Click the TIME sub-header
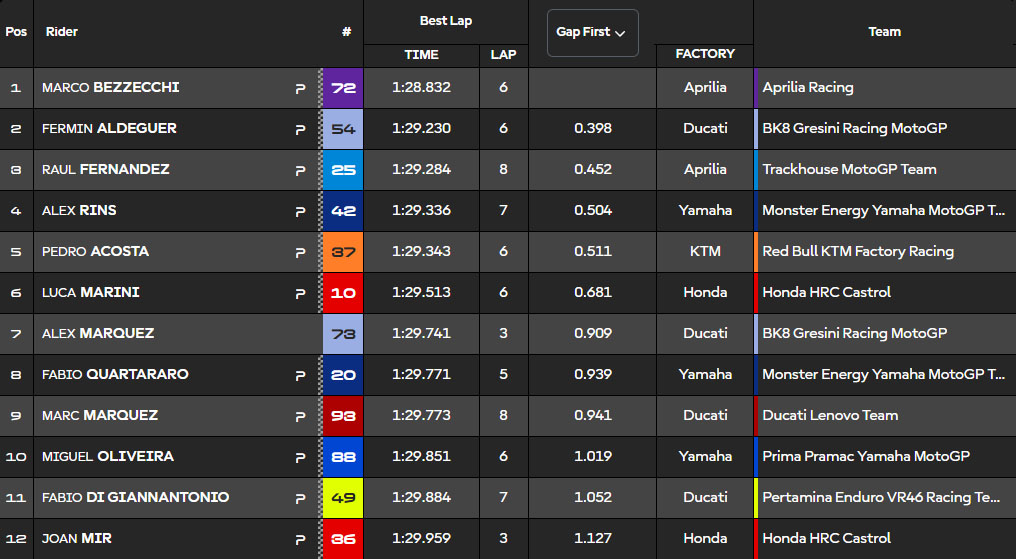 click(421, 55)
